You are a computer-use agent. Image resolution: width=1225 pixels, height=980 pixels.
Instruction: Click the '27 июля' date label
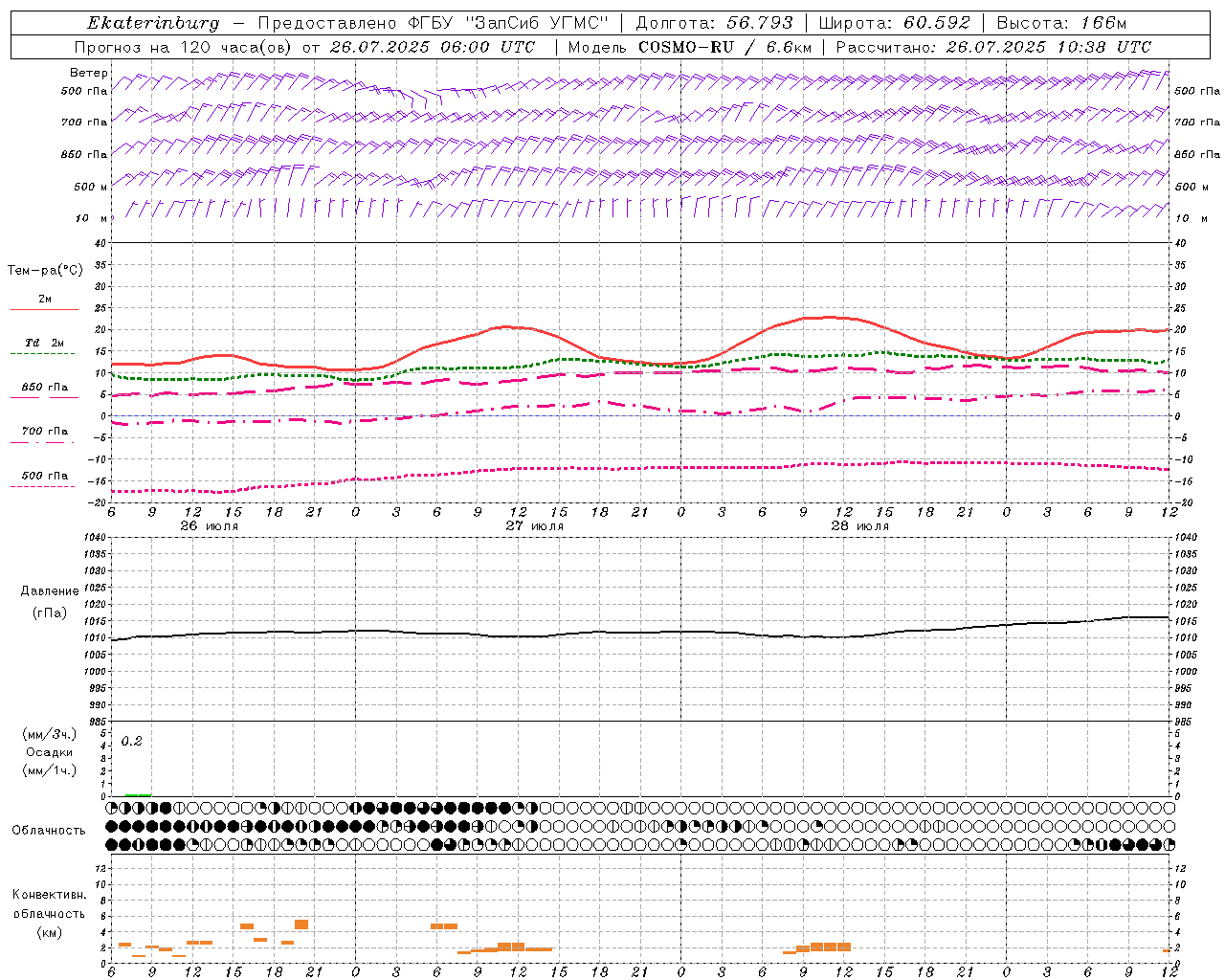pyautogui.click(x=535, y=526)
